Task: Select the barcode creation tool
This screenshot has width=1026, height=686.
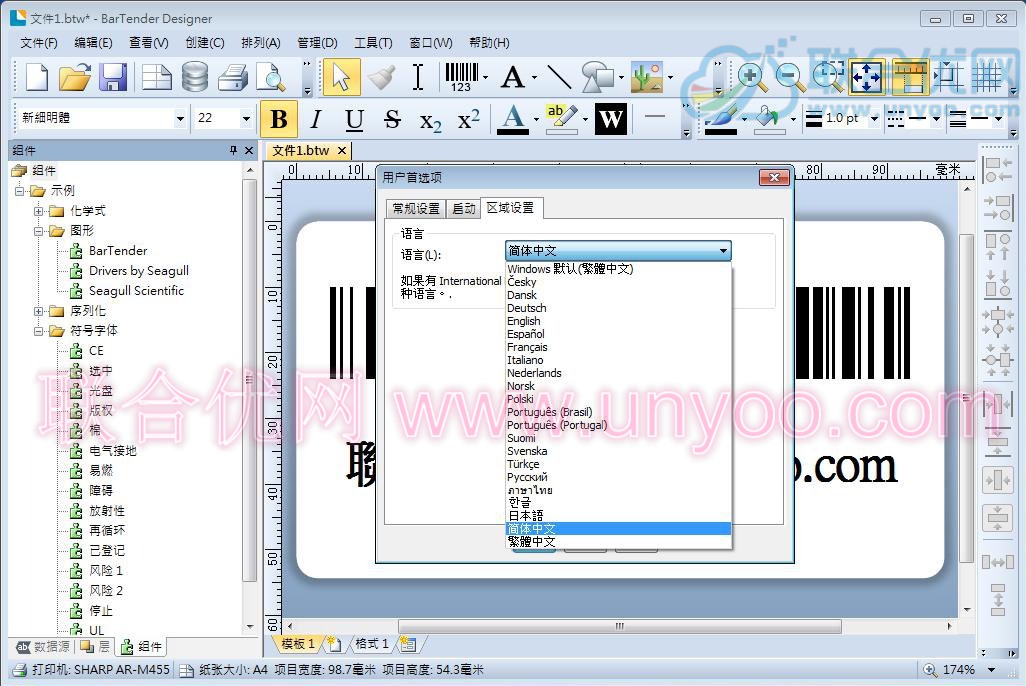Action: click(462, 77)
